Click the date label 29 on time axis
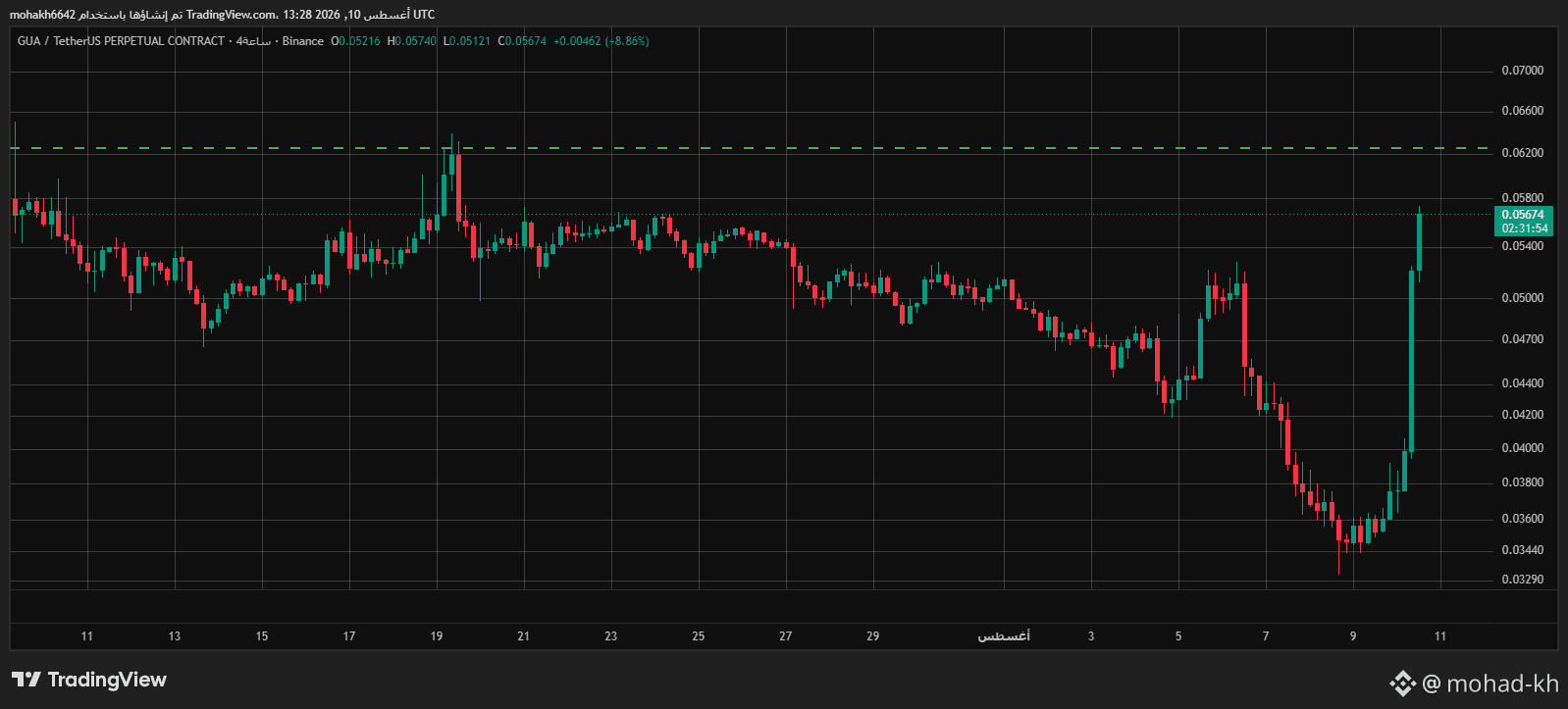The image size is (1568, 709). pyautogui.click(x=873, y=636)
